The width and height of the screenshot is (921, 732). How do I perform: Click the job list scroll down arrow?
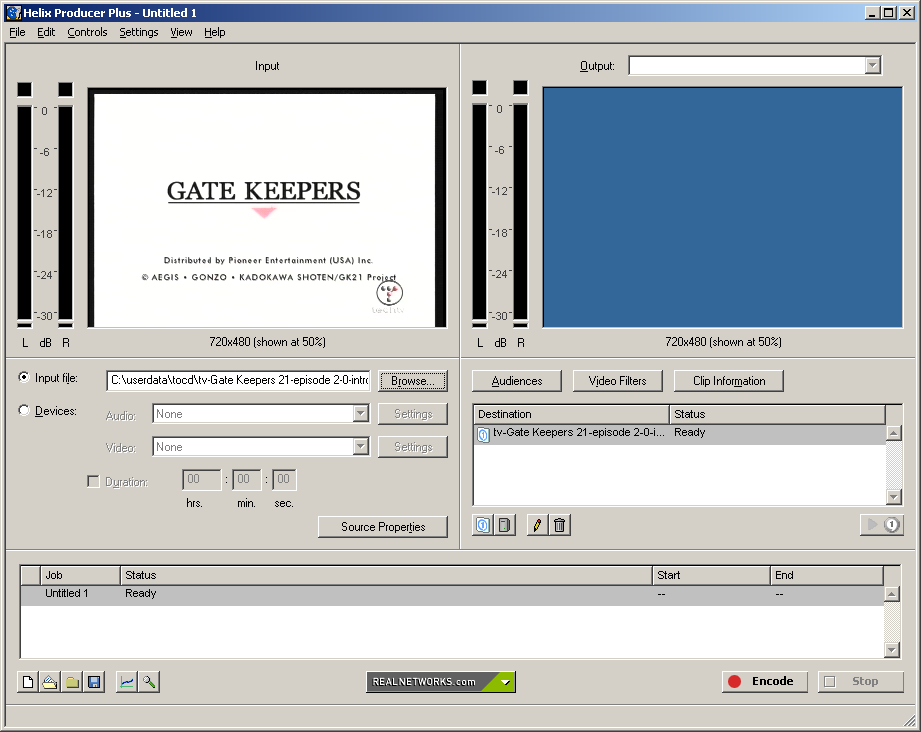point(892,649)
